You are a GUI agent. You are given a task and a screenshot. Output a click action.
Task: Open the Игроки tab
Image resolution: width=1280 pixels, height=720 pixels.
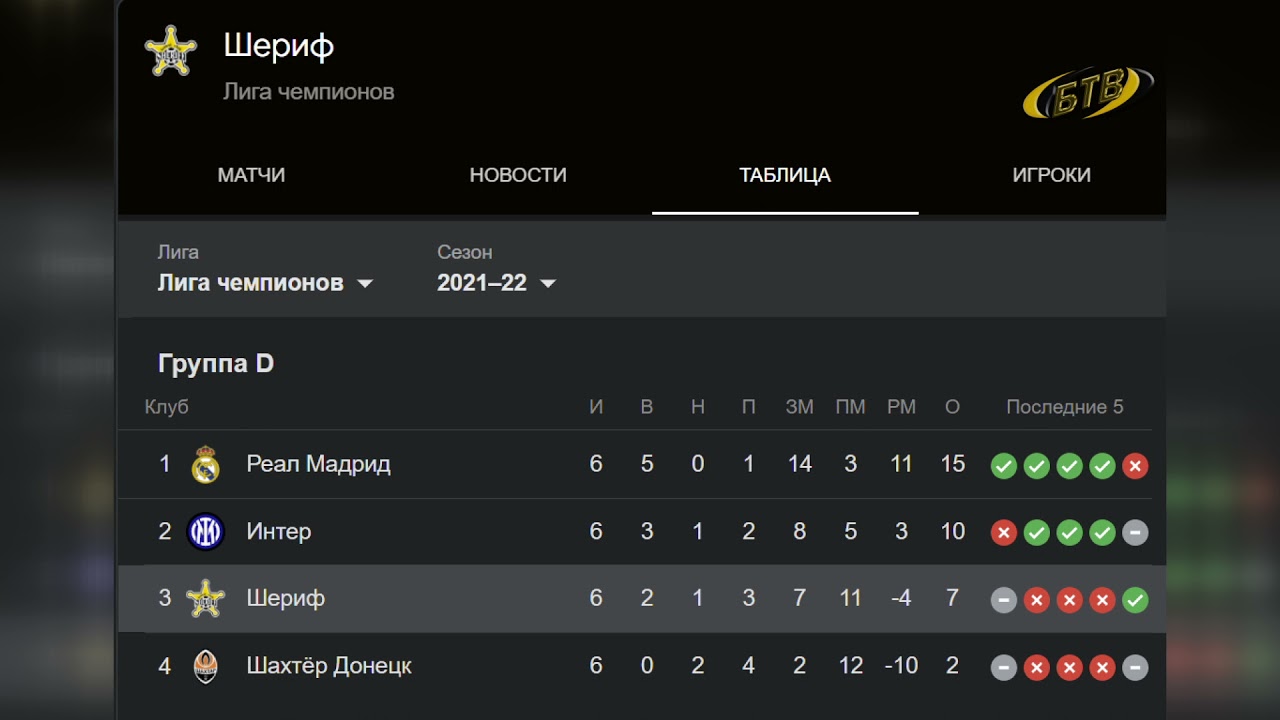1051,175
